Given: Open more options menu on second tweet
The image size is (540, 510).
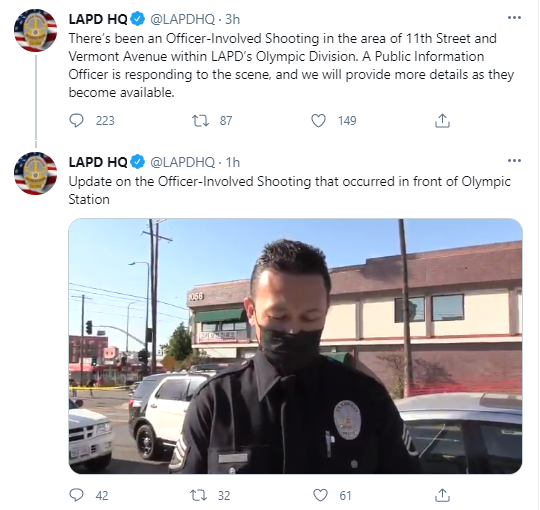Looking at the screenshot, I should pyautogui.click(x=514, y=160).
